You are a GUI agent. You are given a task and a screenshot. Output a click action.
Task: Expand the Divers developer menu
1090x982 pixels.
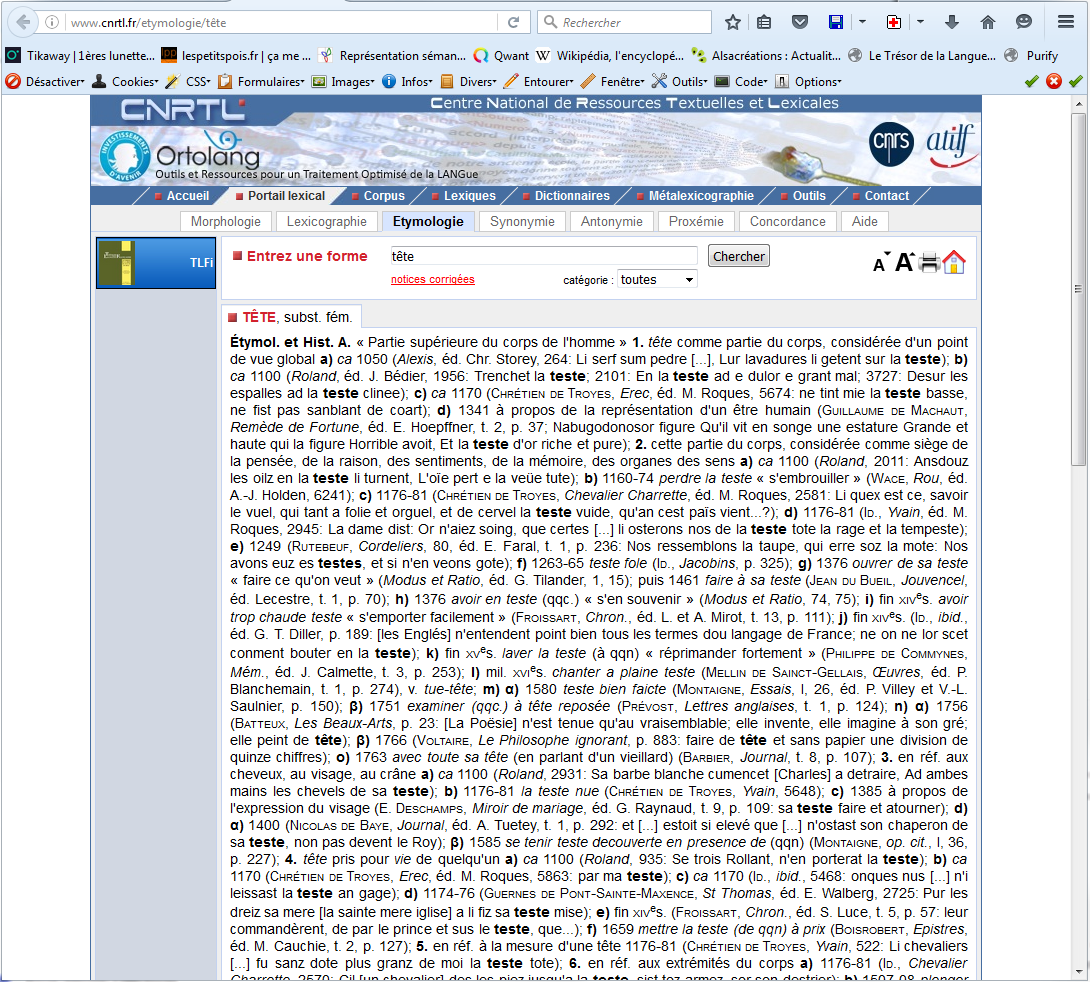(469, 82)
